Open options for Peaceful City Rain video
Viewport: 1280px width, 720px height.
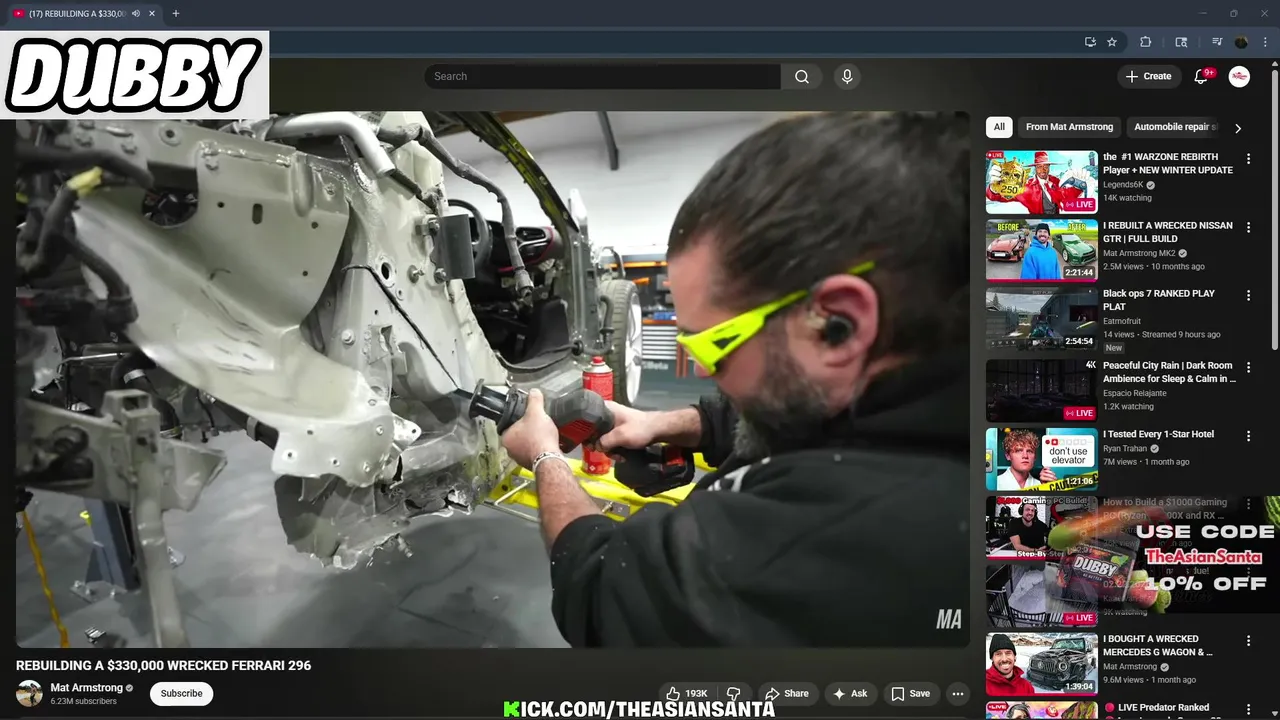coord(1248,368)
